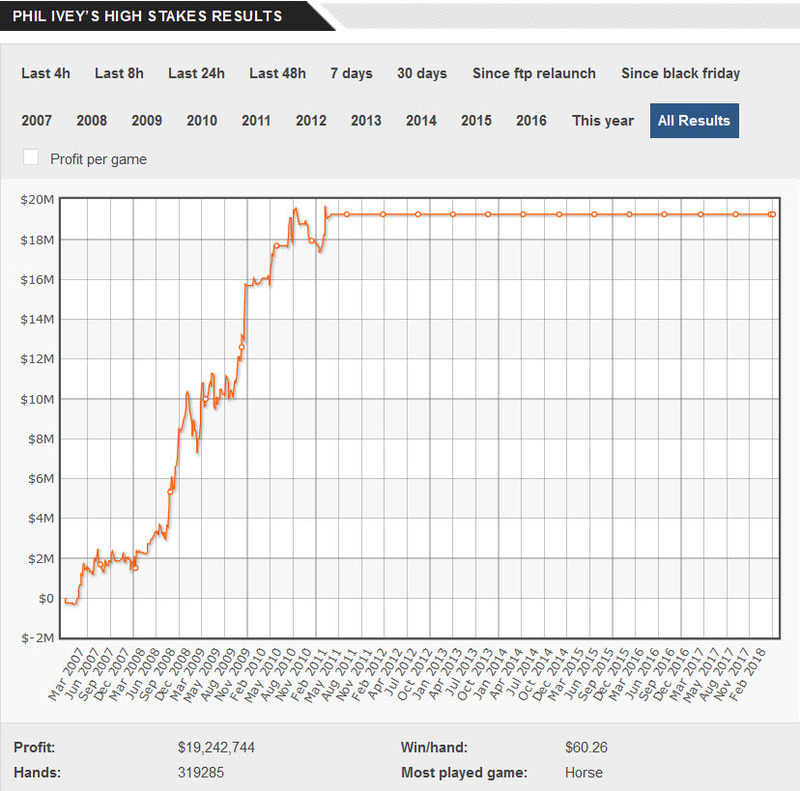Click the hands count 319285

201,773
